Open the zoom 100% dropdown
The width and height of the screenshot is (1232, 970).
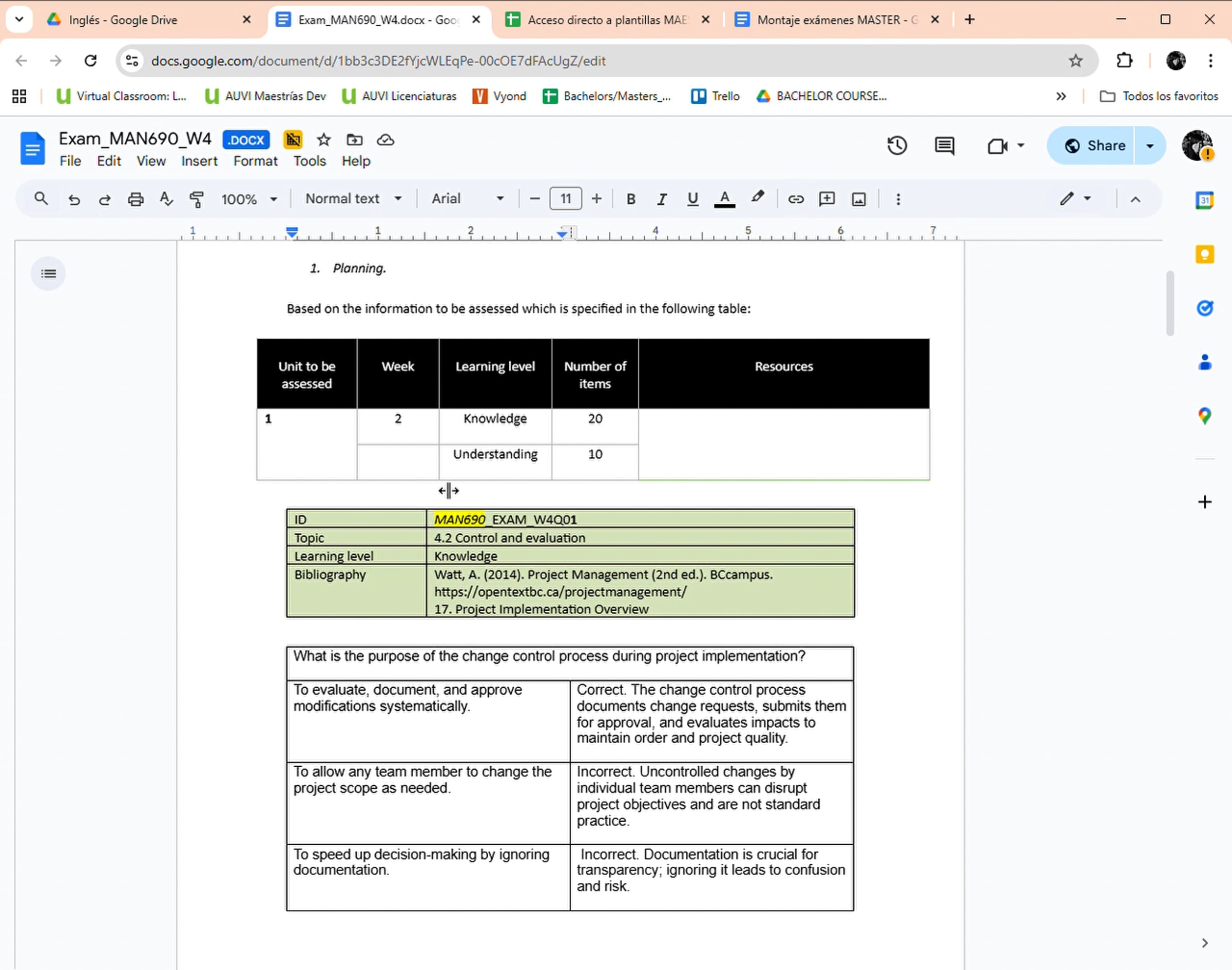[249, 199]
